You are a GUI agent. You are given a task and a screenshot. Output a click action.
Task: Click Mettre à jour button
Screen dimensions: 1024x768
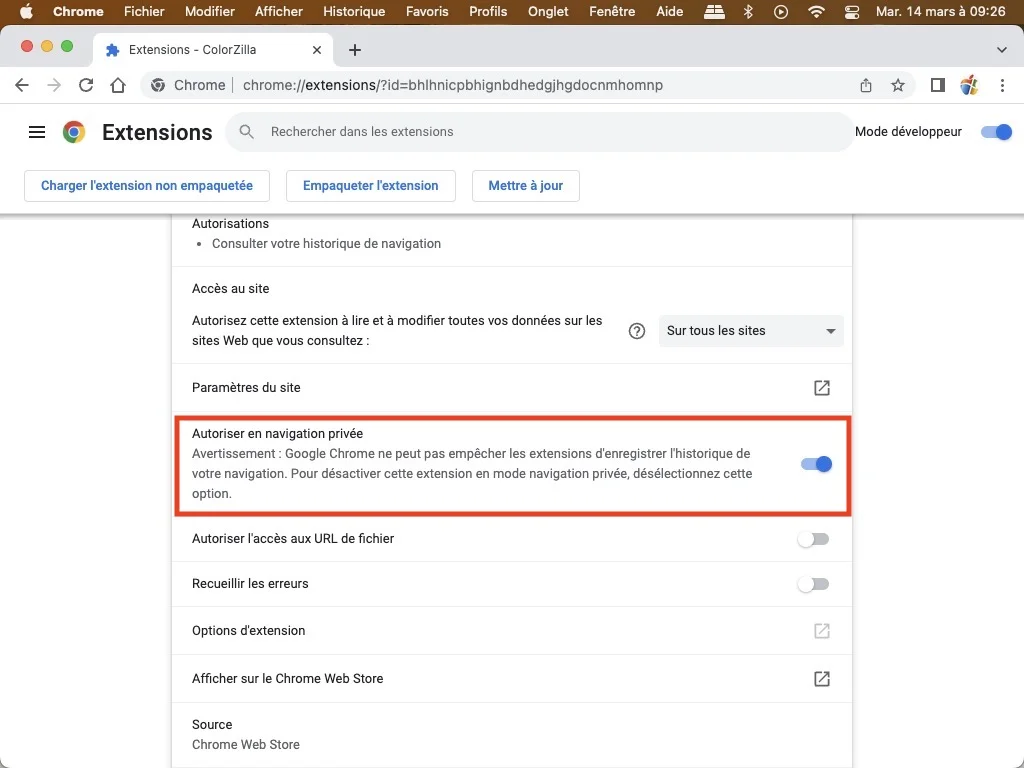[526, 185]
